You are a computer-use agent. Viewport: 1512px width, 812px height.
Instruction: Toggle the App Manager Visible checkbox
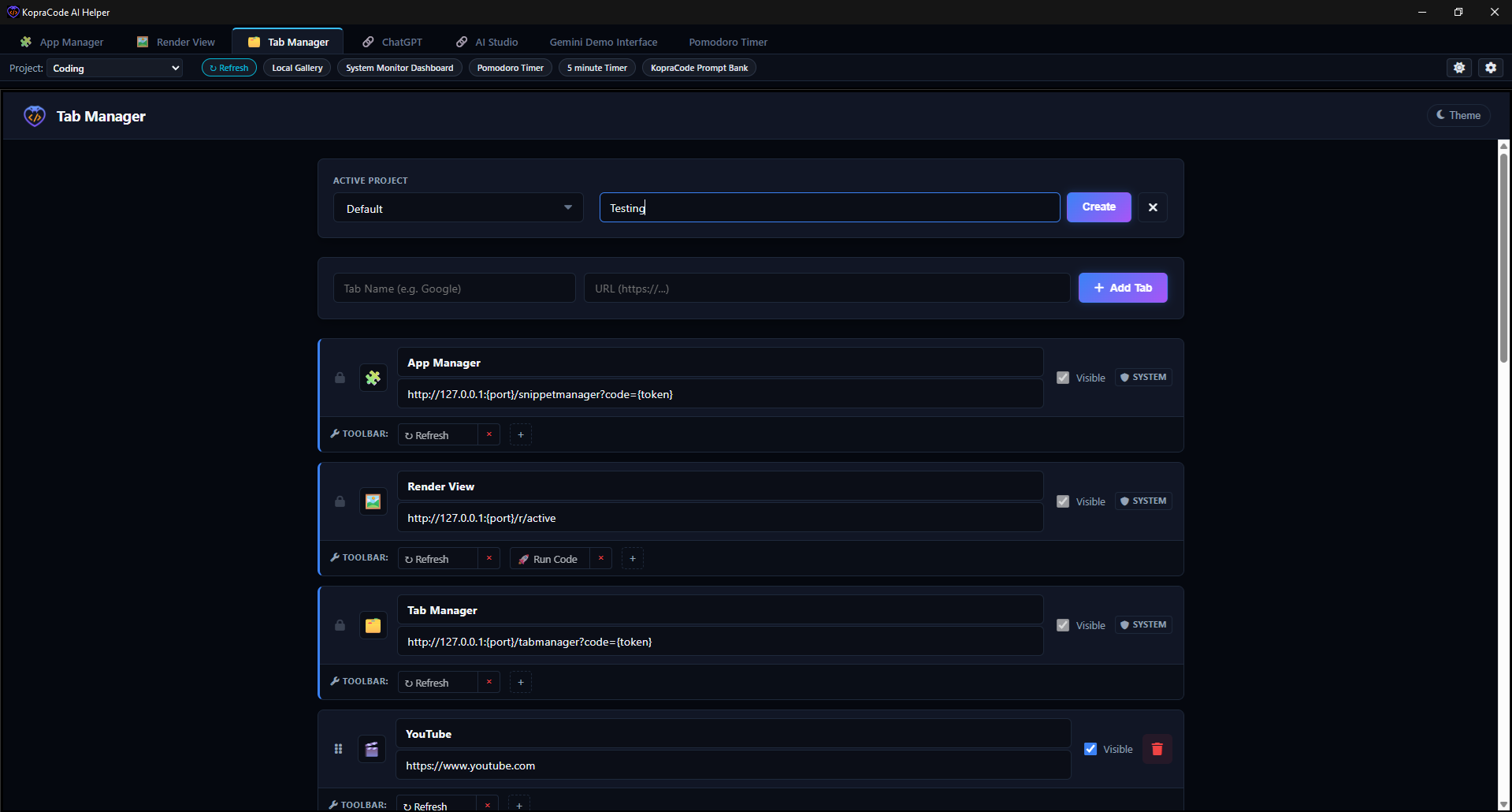pyautogui.click(x=1063, y=378)
